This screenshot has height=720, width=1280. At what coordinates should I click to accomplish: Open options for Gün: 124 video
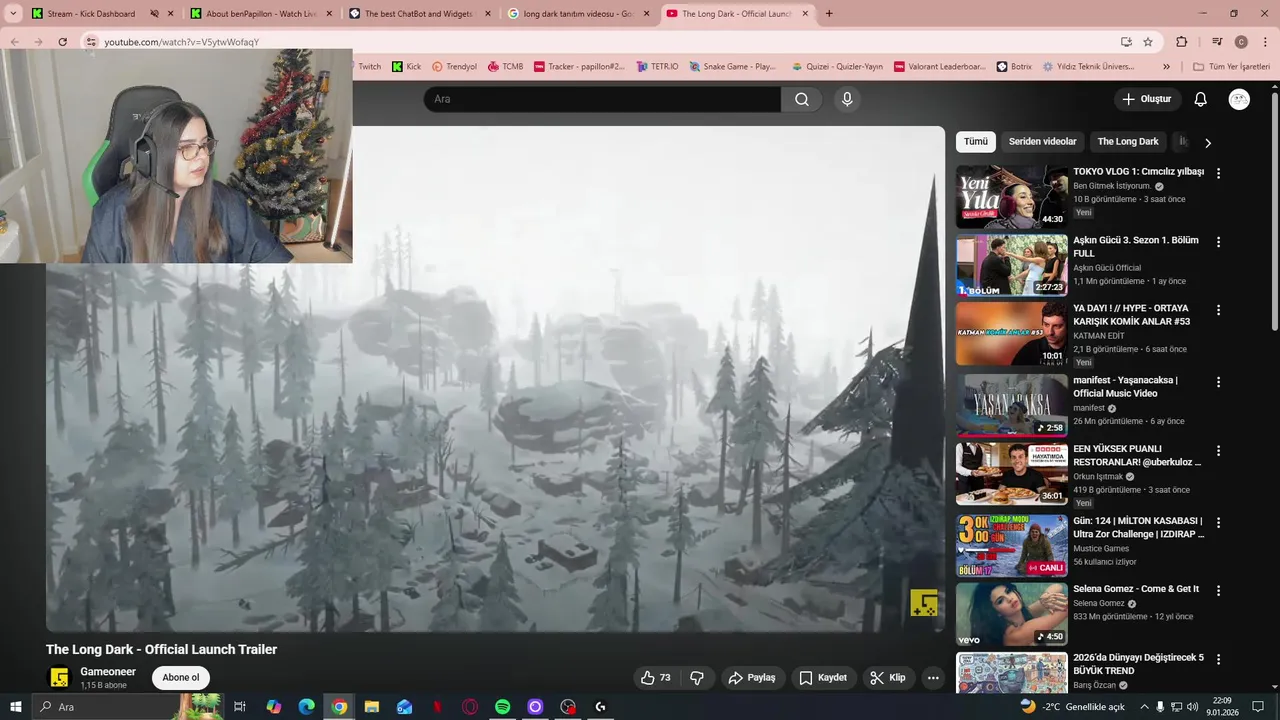tap(1218, 522)
